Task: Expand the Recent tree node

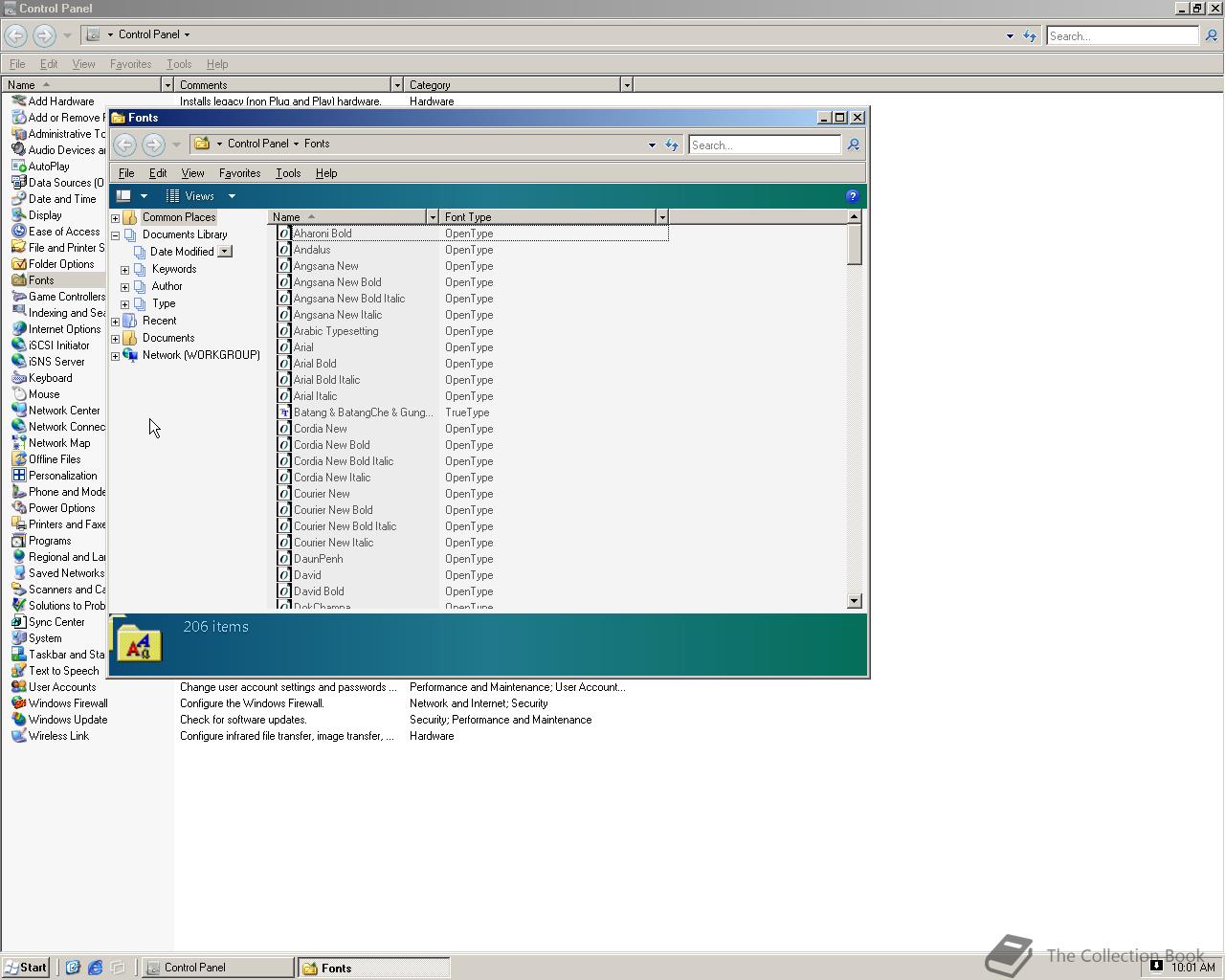Action: pyautogui.click(x=116, y=322)
